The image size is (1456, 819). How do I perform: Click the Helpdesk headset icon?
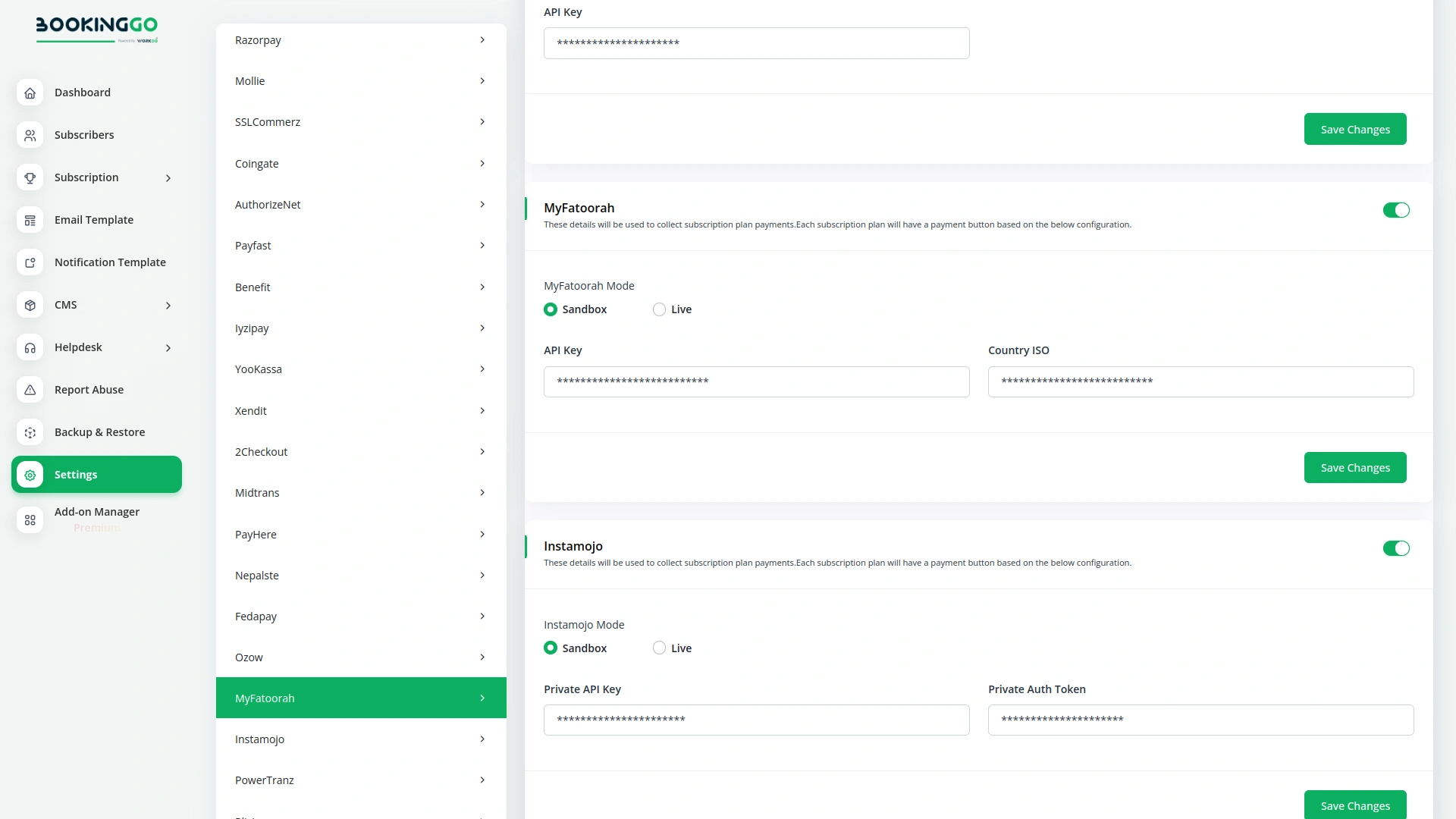(x=30, y=347)
